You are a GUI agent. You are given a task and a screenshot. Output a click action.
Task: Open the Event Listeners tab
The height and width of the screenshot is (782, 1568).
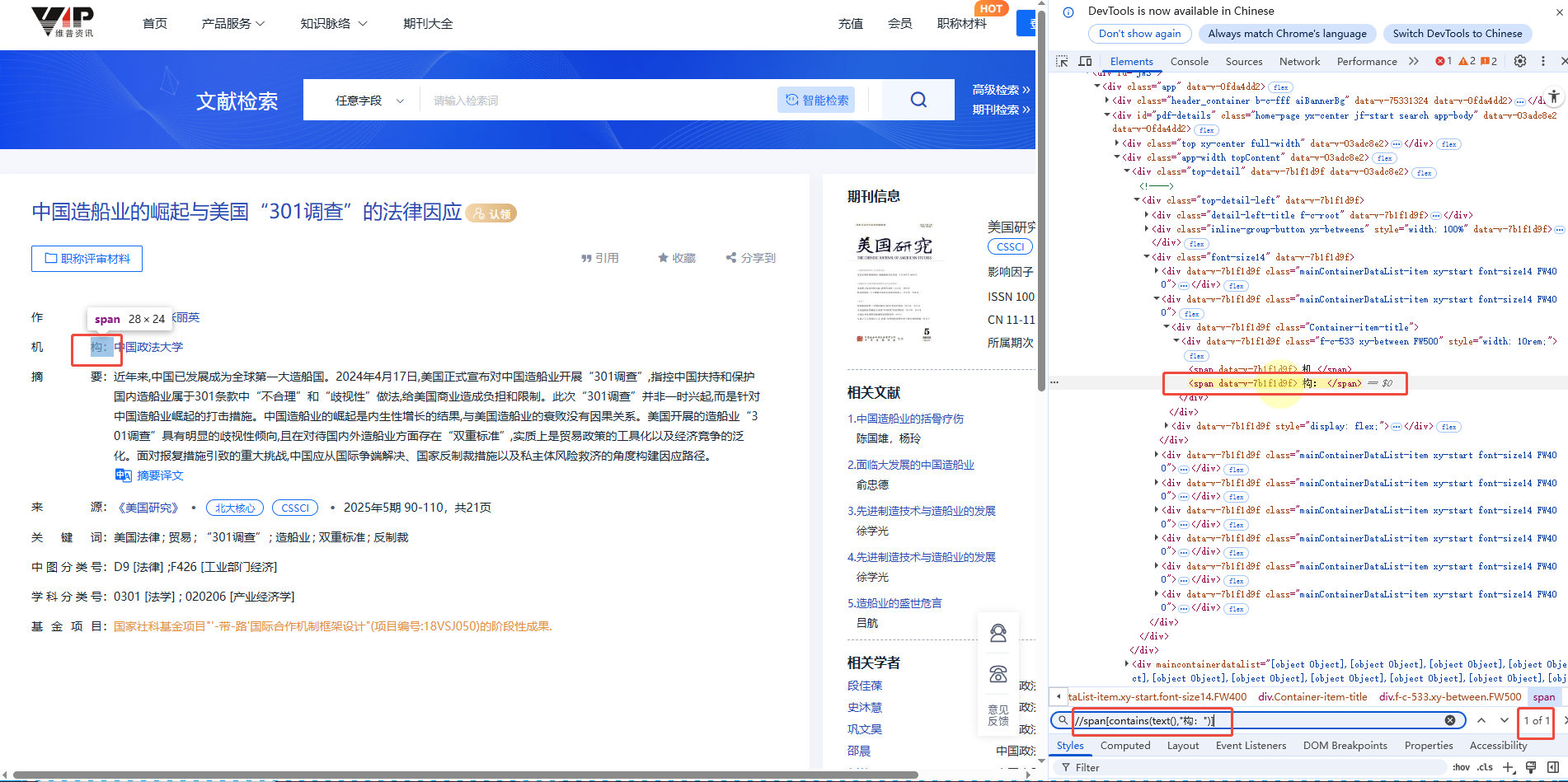click(x=1251, y=745)
